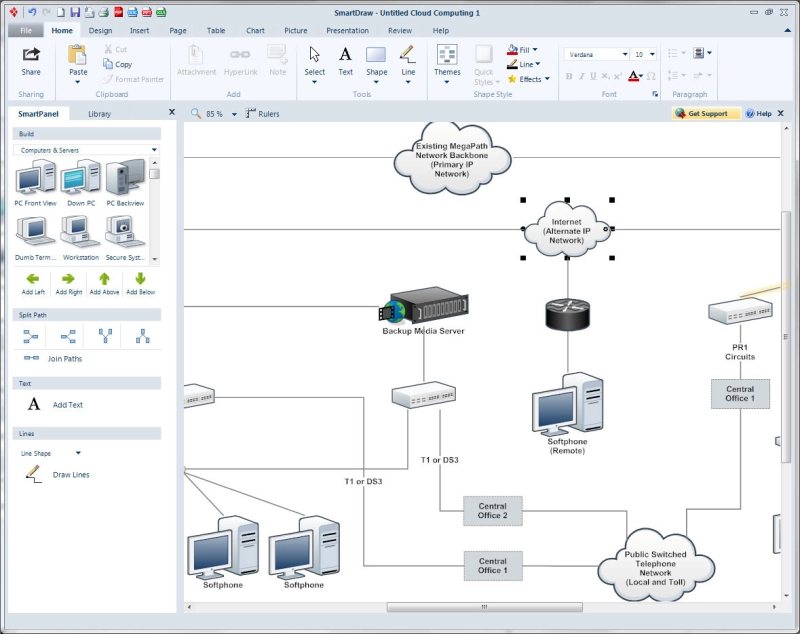
Task: Switch to the Insert tab
Action: 139,31
